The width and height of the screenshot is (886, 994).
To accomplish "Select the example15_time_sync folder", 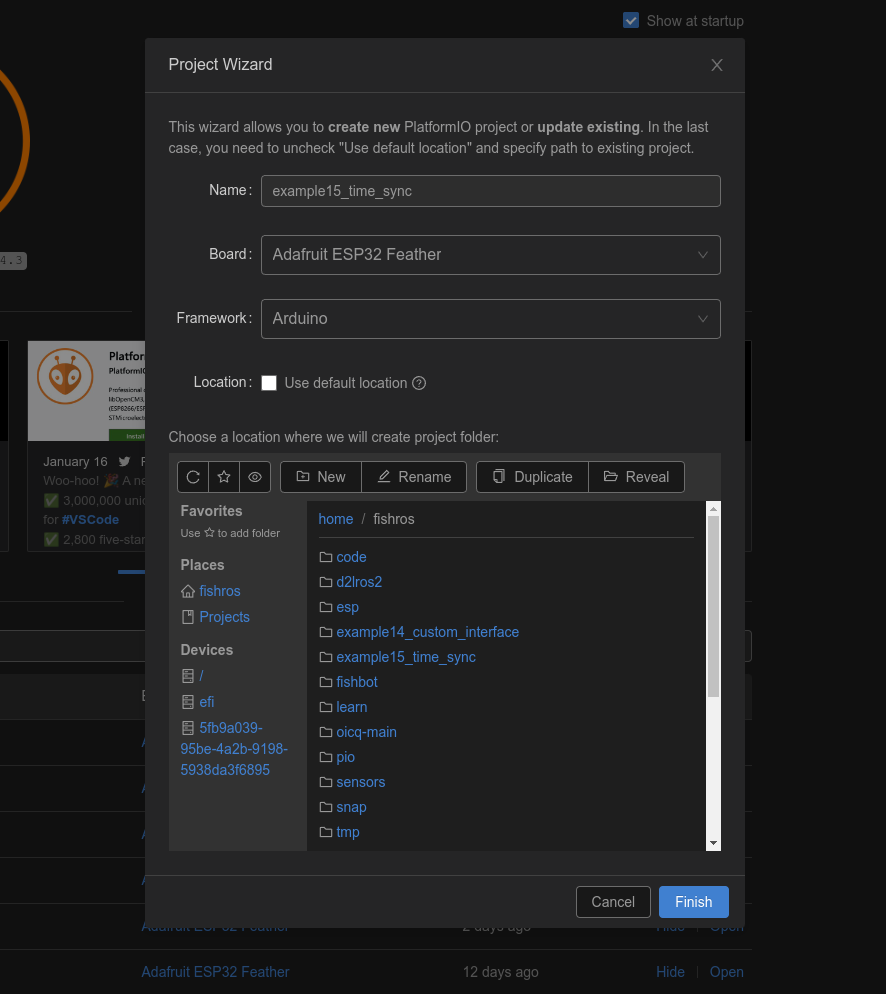I will pyautogui.click(x=405, y=657).
